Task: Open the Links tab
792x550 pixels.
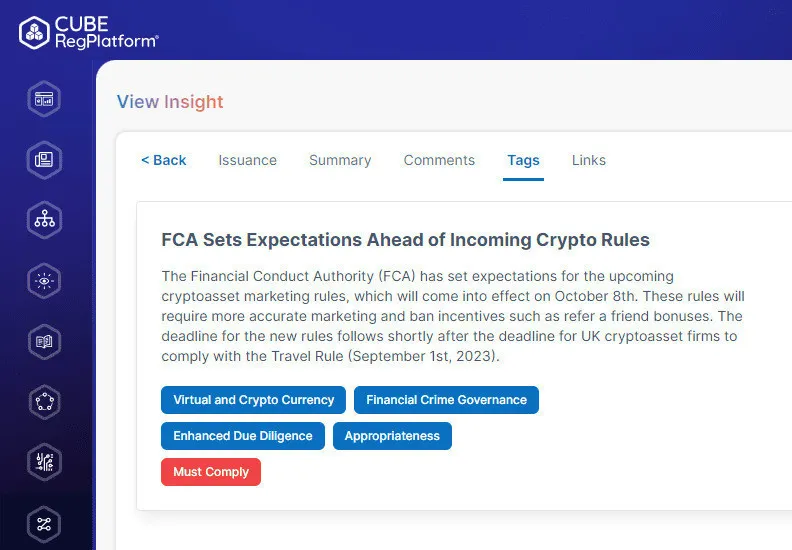Action: (589, 160)
